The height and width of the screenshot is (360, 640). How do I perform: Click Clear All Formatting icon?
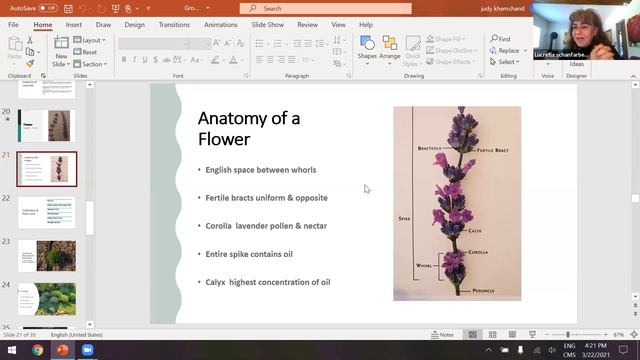coord(240,43)
